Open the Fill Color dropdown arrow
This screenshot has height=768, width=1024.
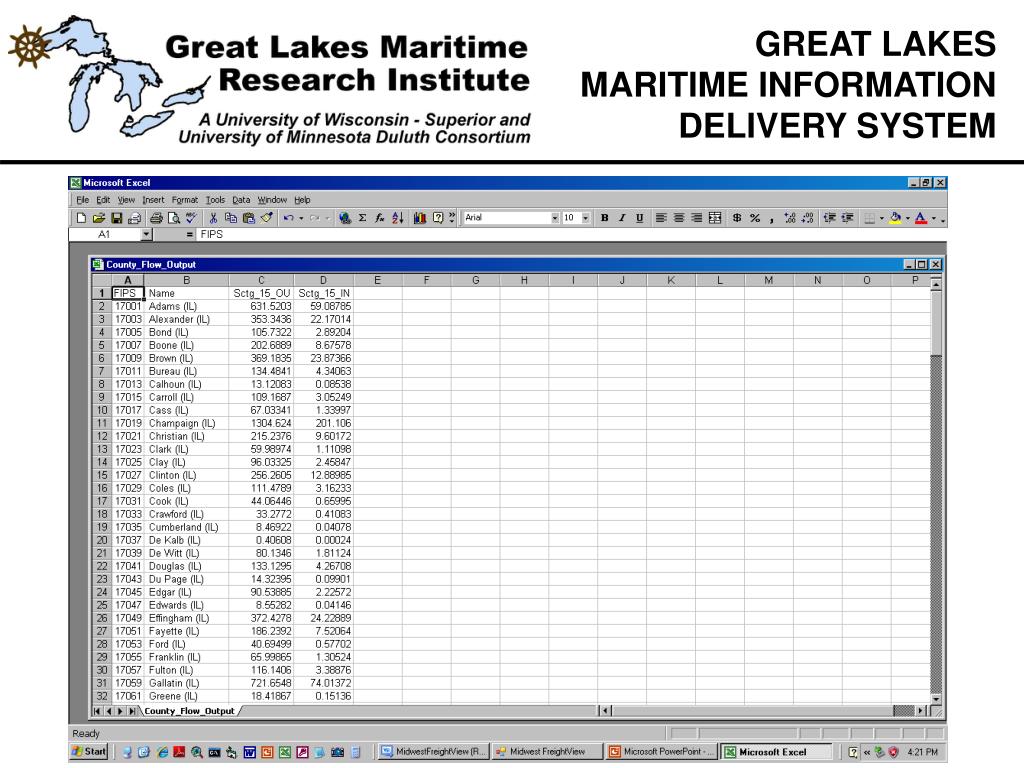click(908, 218)
